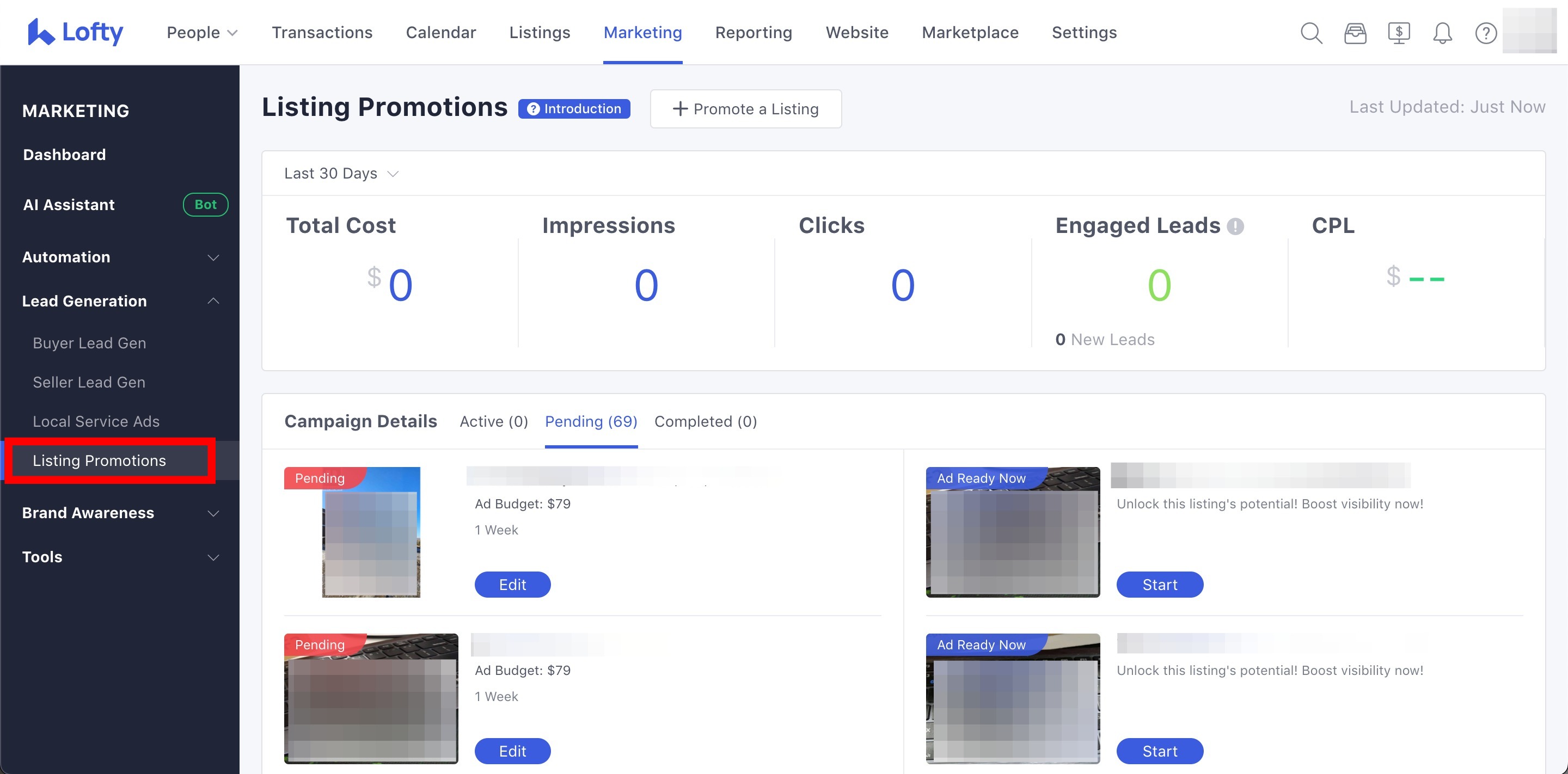Open the Last 30 Days dropdown
The width and height of the screenshot is (1568, 774).
[x=341, y=174]
